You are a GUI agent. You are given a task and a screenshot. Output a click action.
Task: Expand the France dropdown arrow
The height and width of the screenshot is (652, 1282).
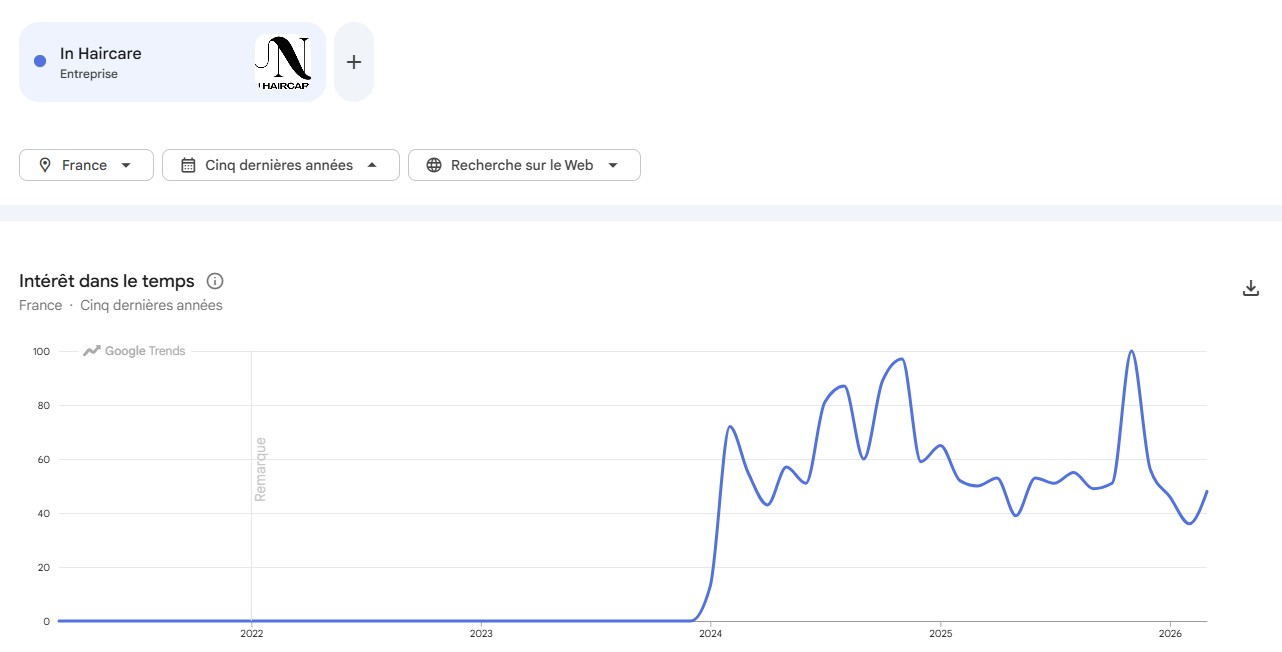(x=126, y=165)
